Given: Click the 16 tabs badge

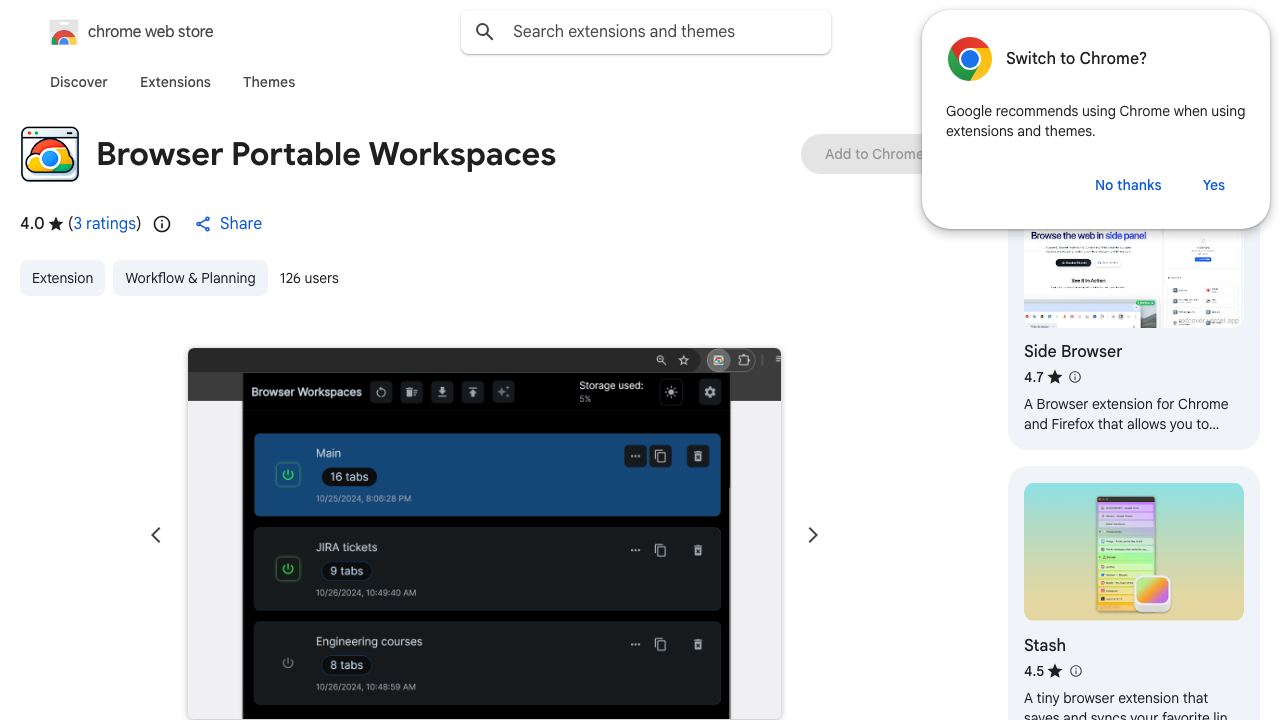Looking at the screenshot, I should (349, 477).
